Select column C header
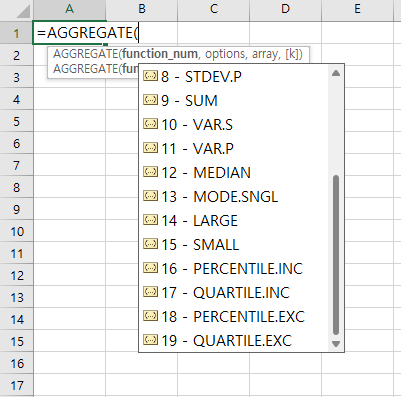Screen dimensions: 401x397 pos(214,9)
